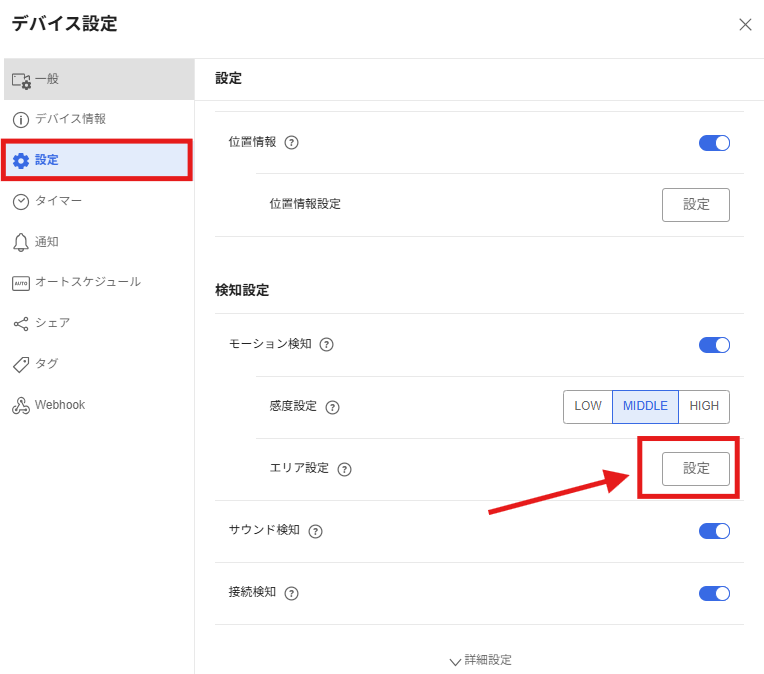Go to オートスケジュール in the sidebar

pos(87,282)
